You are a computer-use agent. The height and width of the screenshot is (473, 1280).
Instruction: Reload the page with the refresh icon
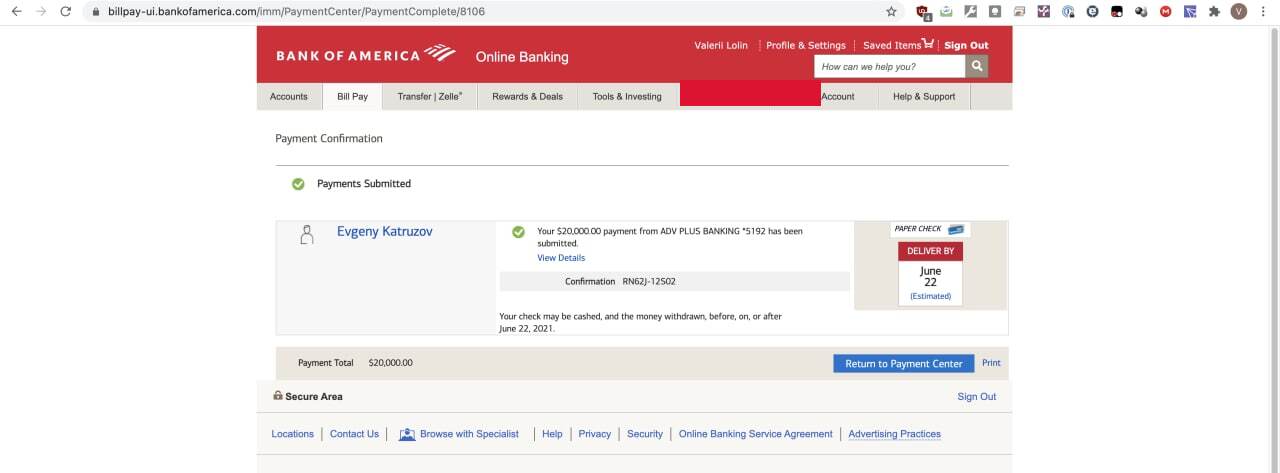(66, 12)
